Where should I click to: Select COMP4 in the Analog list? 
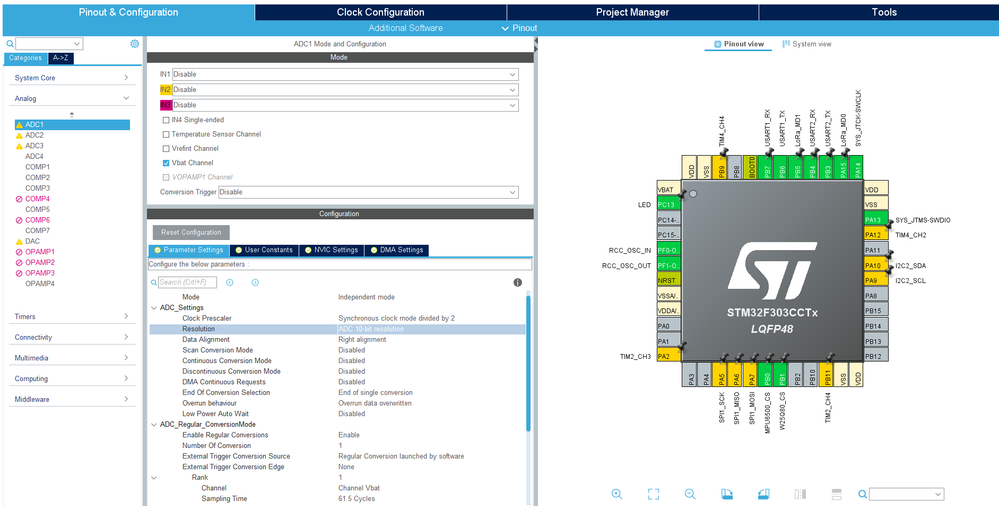[37, 199]
